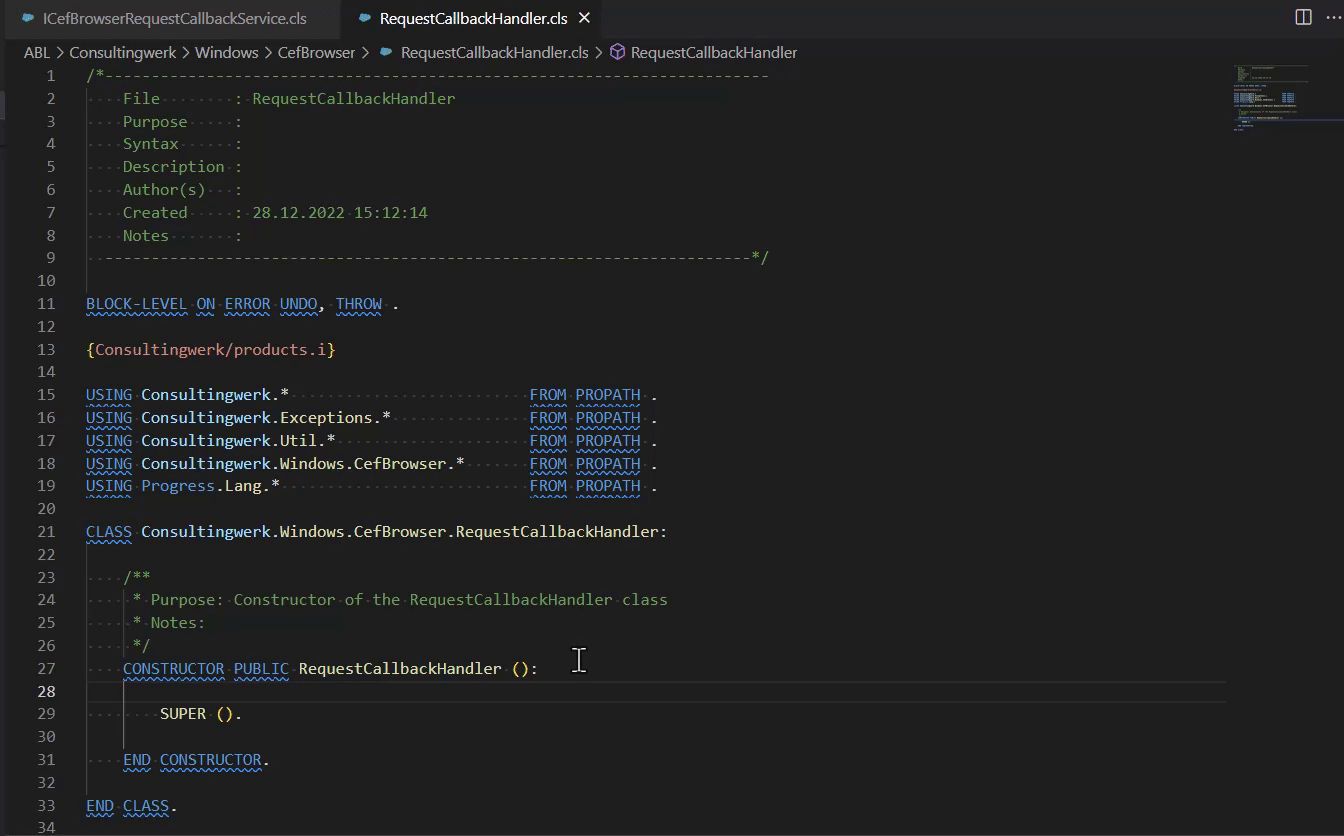Open the split editor icon top right
Viewport: 1344px width, 836px height.
(x=1301, y=17)
